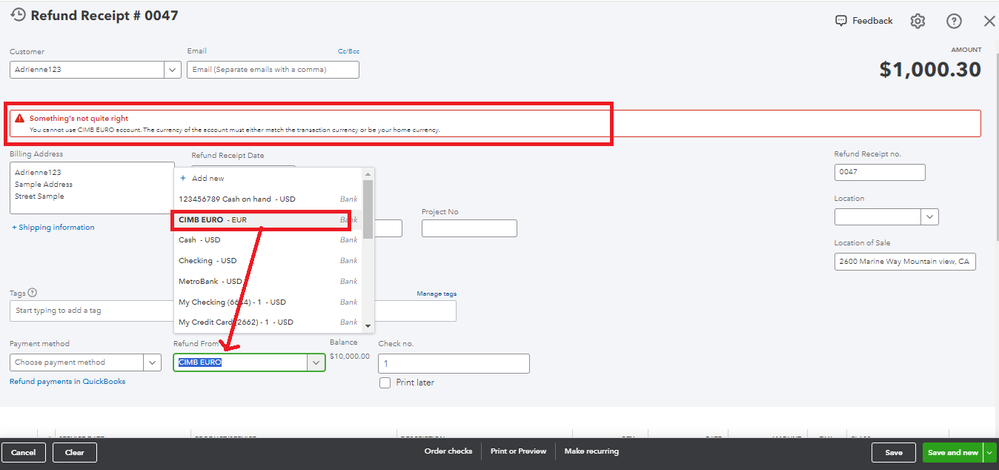Click the Check no. field
This screenshot has height=470, width=999.
[454, 364]
